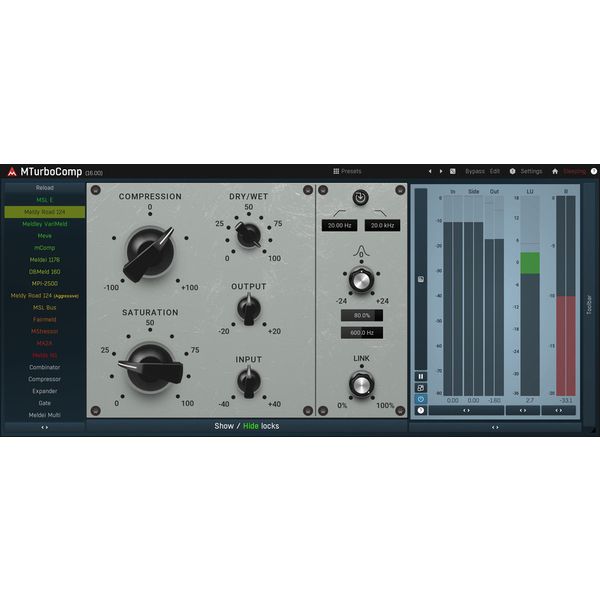The height and width of the screenshot is (600, 600).
Task: Click the meter panel document icon
Action: tap(421, 279)
